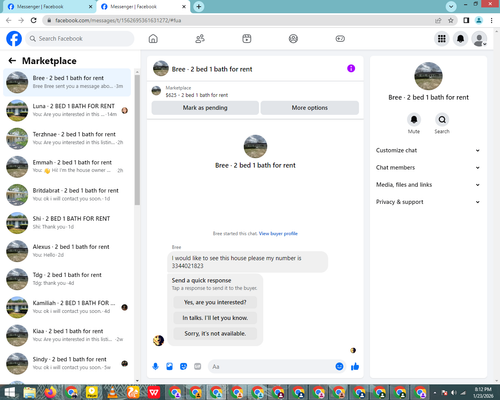Screen dimensions: 500x400
Task: Select the Bree conversation in list
Action: pos(67,82)
